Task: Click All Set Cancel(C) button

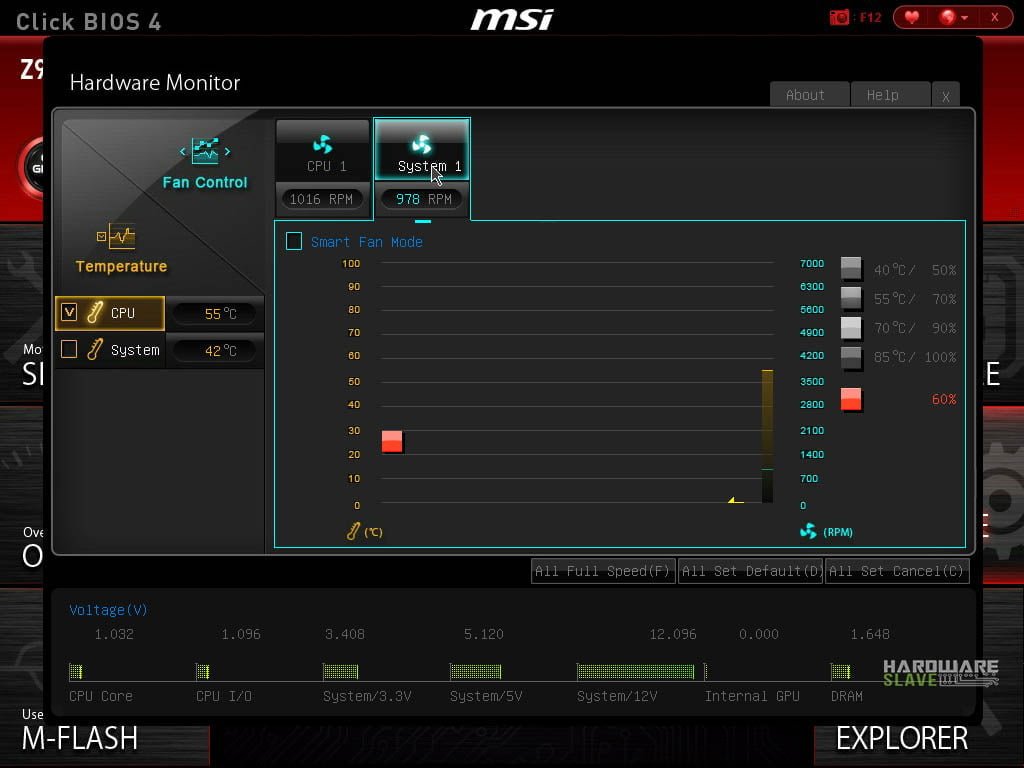Action: click(897, 571)
